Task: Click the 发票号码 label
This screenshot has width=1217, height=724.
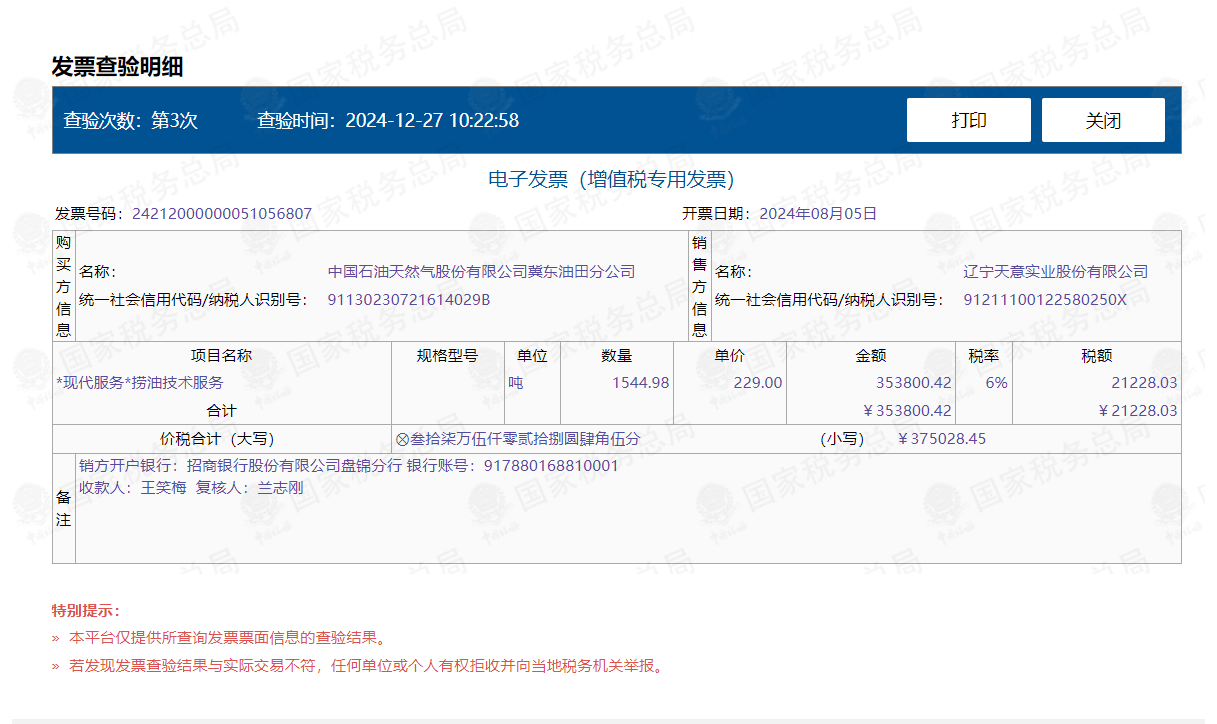Action: 90,213
